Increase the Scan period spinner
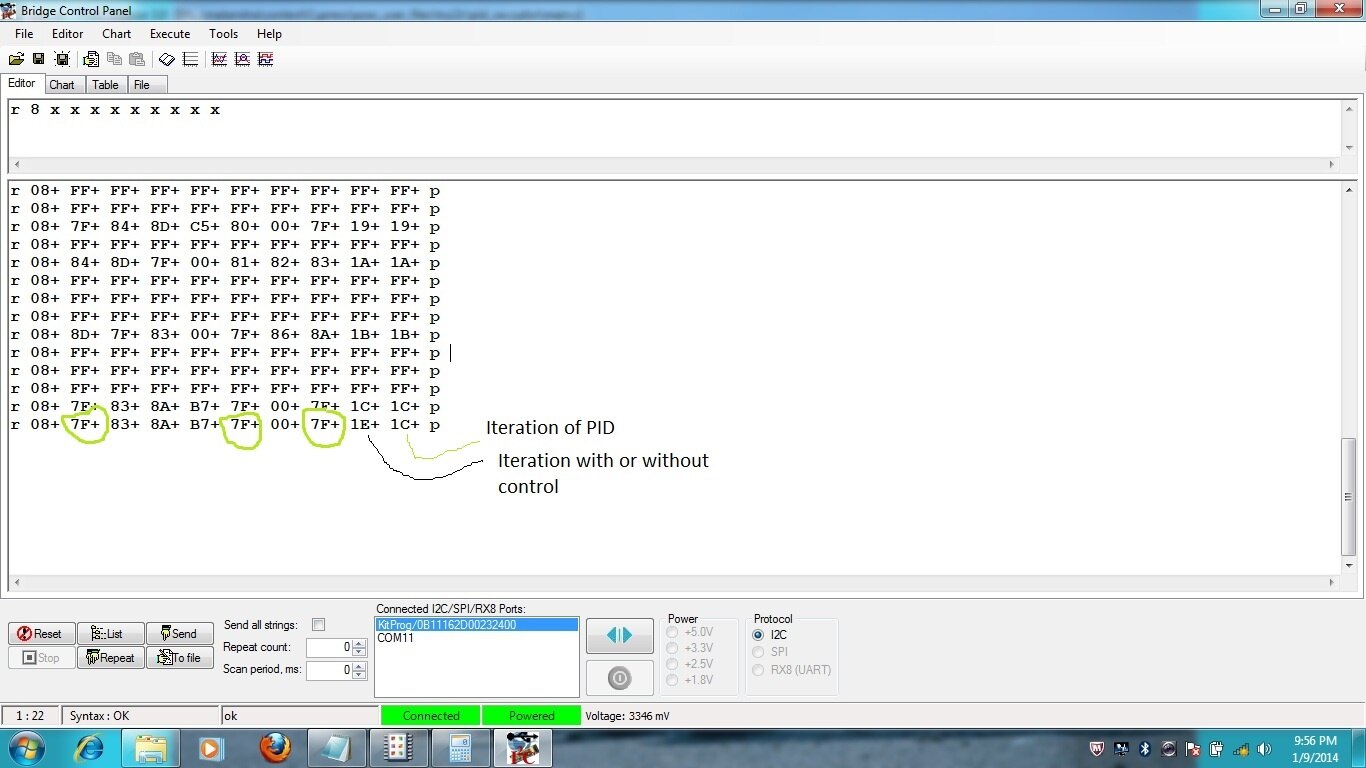1366x768 pixels. tap(360, 666)
